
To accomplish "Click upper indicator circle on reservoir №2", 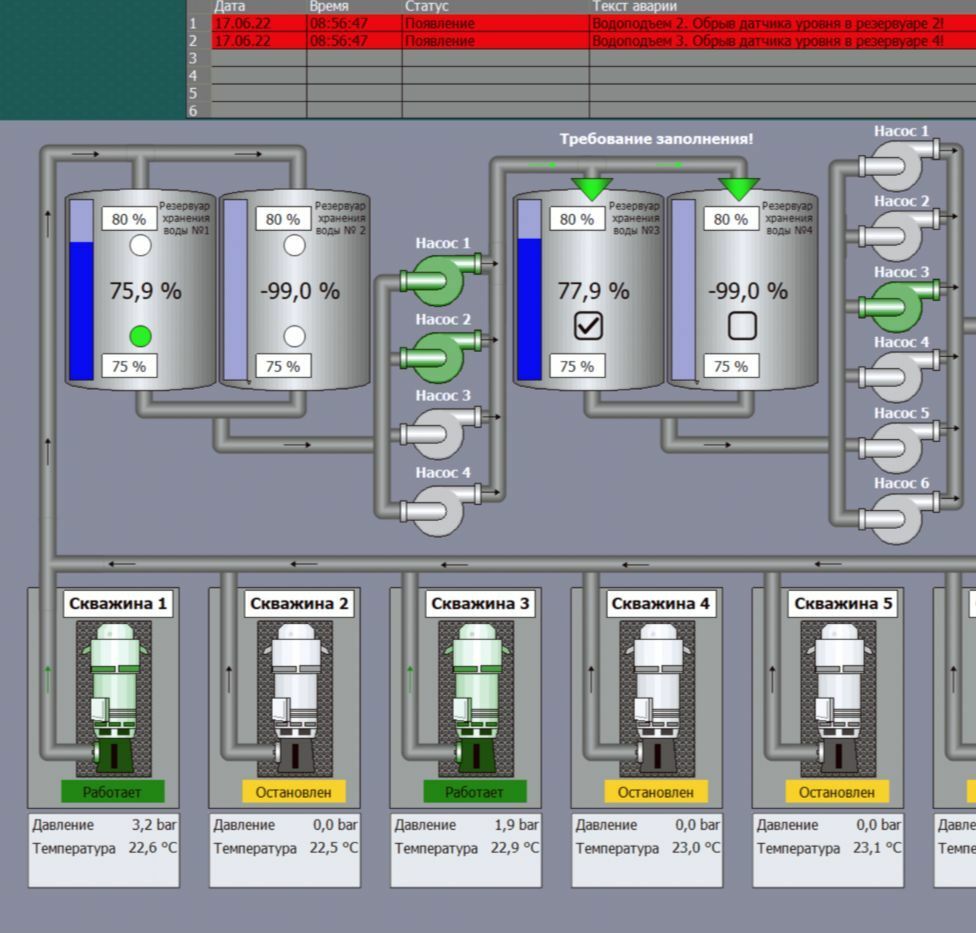I will [x=294, y=245].
